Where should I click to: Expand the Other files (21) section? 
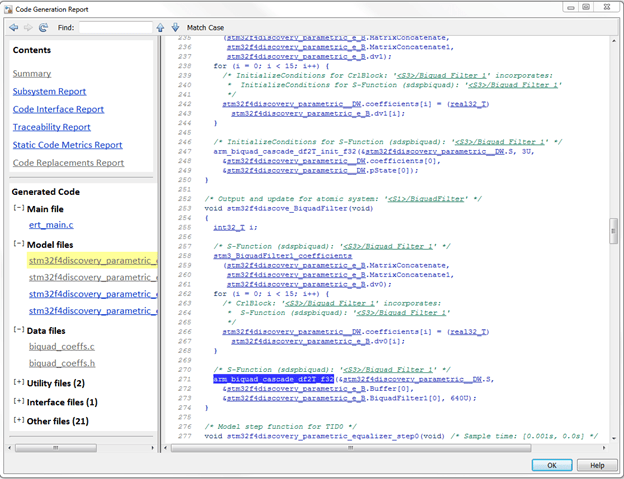point(19,420)
